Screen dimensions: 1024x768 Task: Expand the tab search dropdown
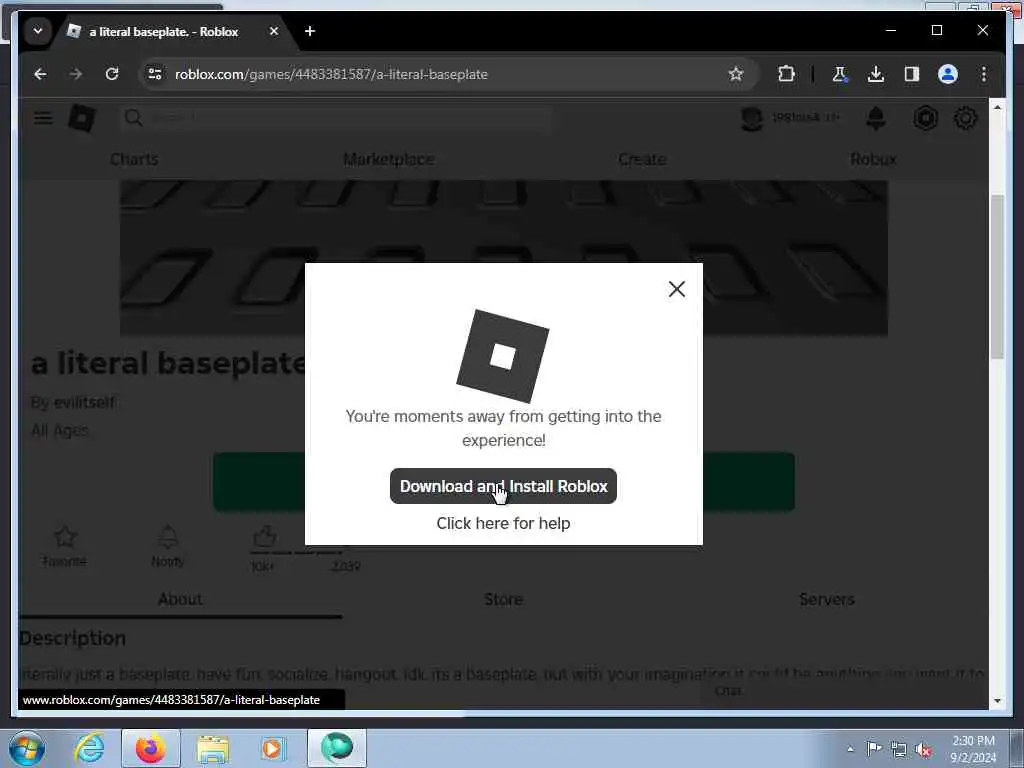[x=38, y=31]
